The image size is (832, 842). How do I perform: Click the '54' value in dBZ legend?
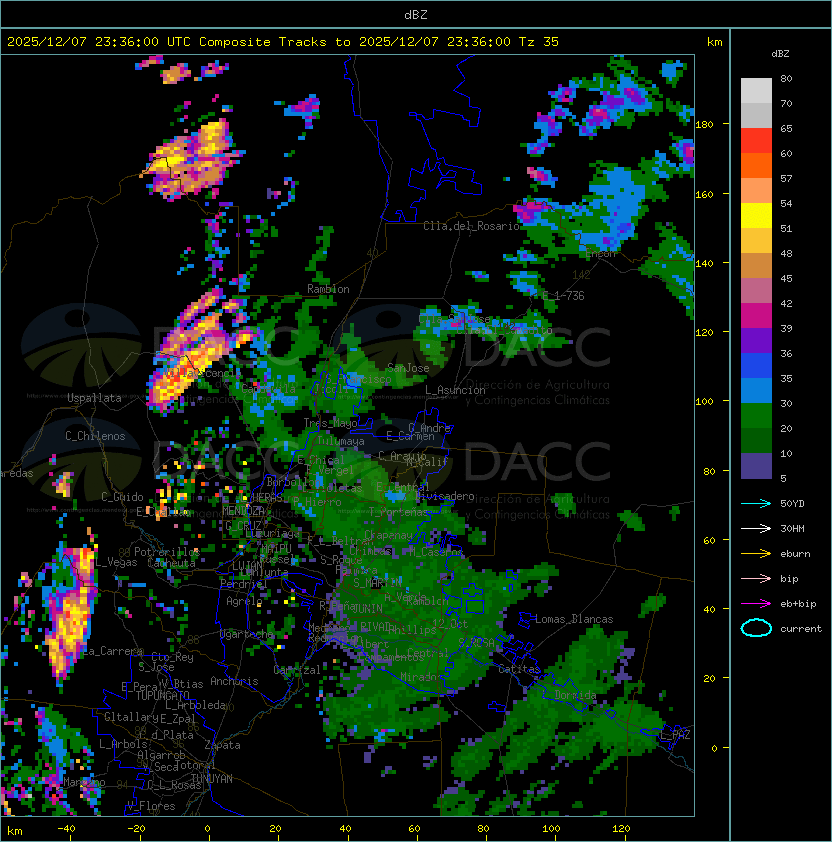pyautogui.click(x=786, y=204)
